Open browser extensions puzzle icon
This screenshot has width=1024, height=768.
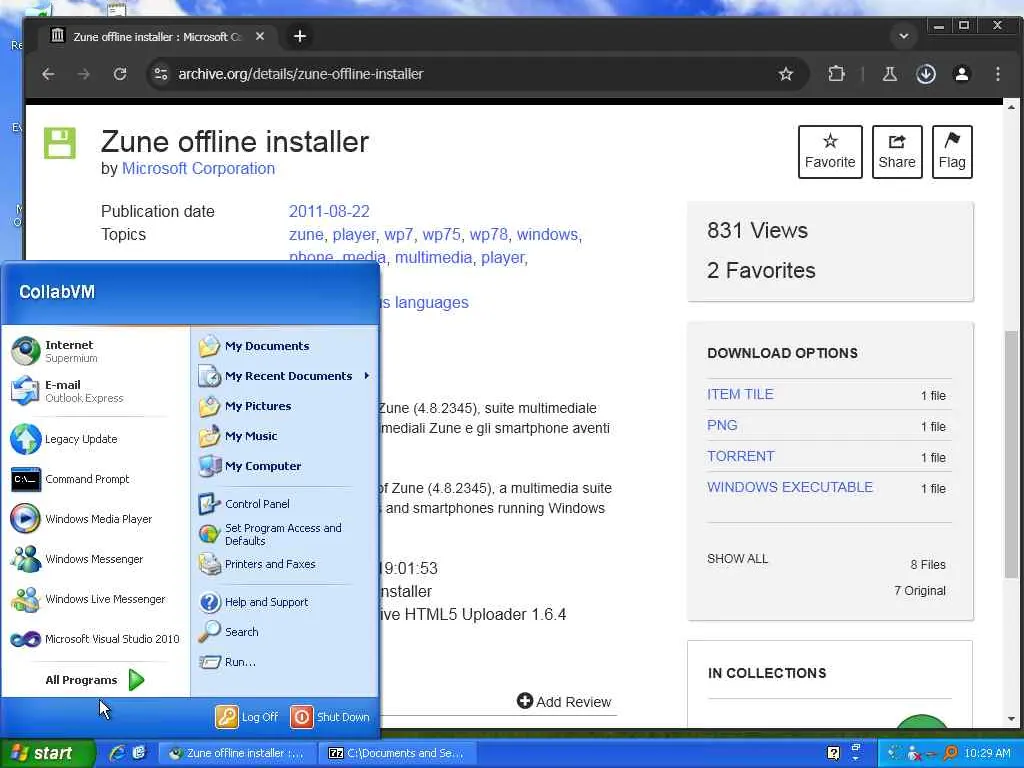pos(836,74)
